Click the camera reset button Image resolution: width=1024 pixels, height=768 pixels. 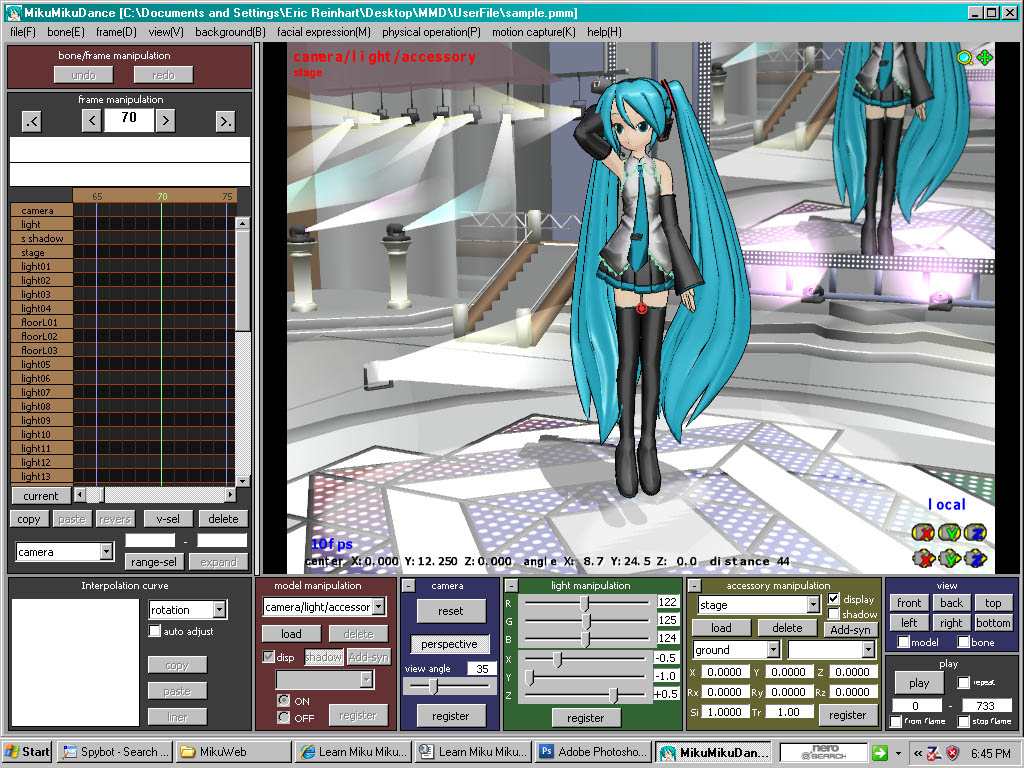(x=451, y=611)
